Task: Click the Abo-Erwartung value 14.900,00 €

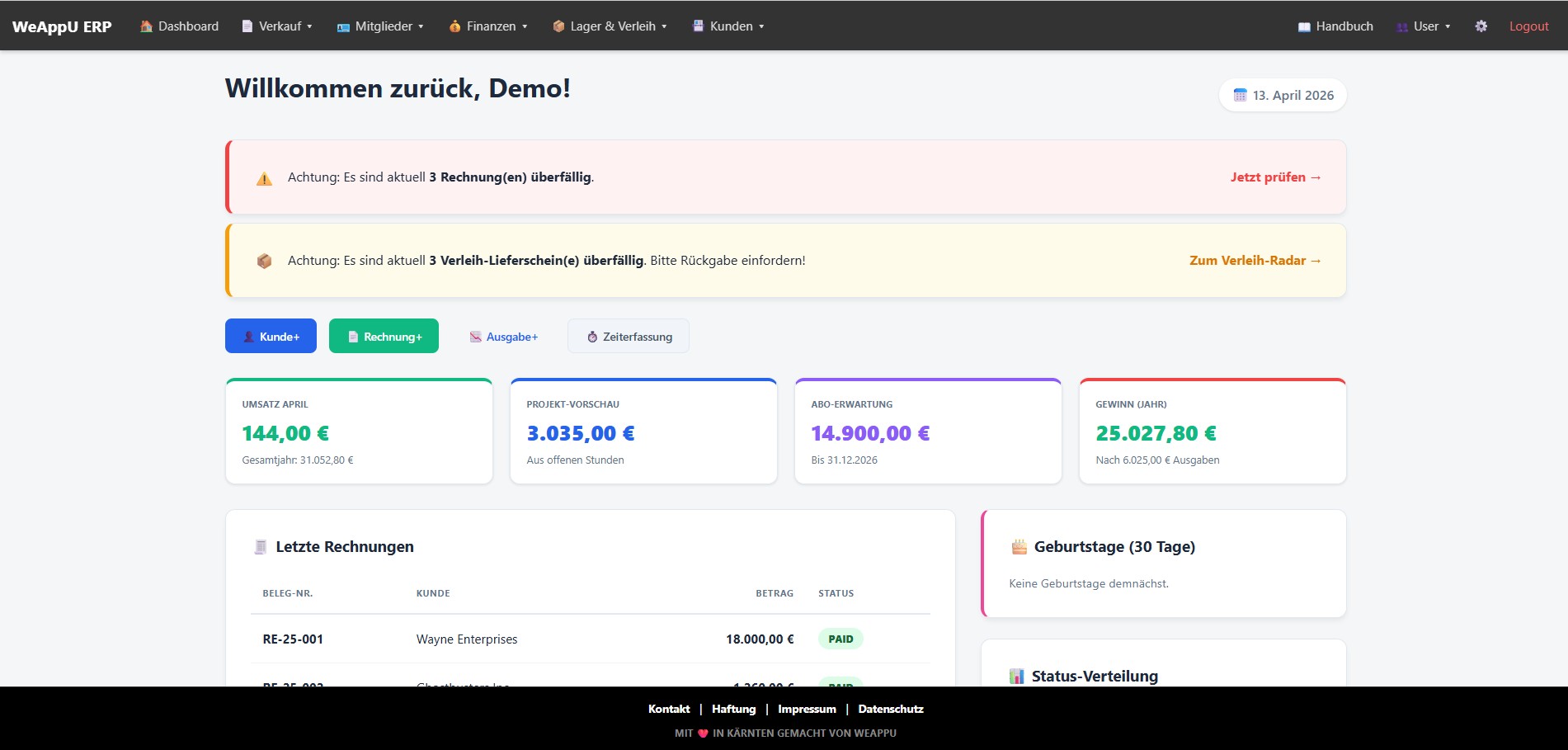Action: 870,433
